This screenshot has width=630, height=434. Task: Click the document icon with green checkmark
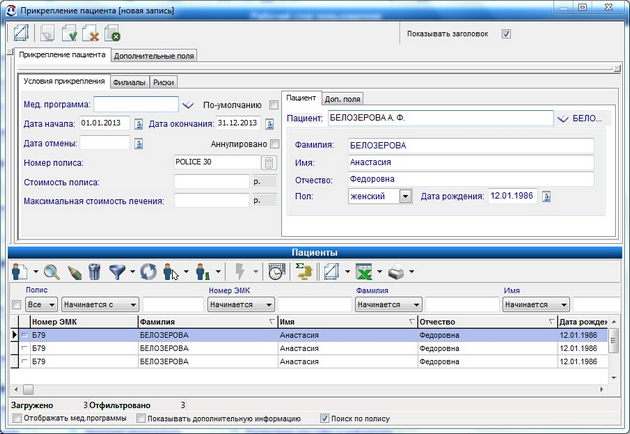coord(70,33)
